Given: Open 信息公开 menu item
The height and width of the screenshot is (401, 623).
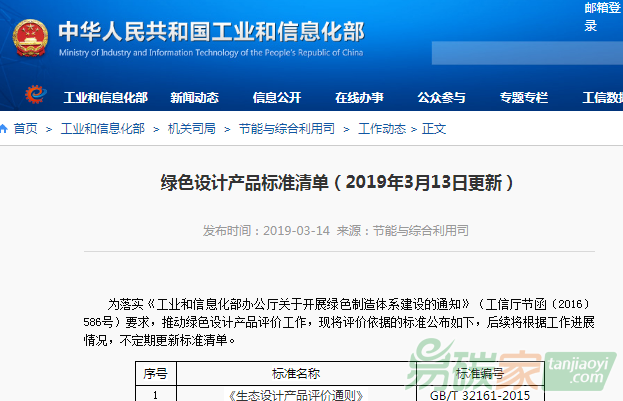Looking at the screenshot, I should click(x=277, y=97).
